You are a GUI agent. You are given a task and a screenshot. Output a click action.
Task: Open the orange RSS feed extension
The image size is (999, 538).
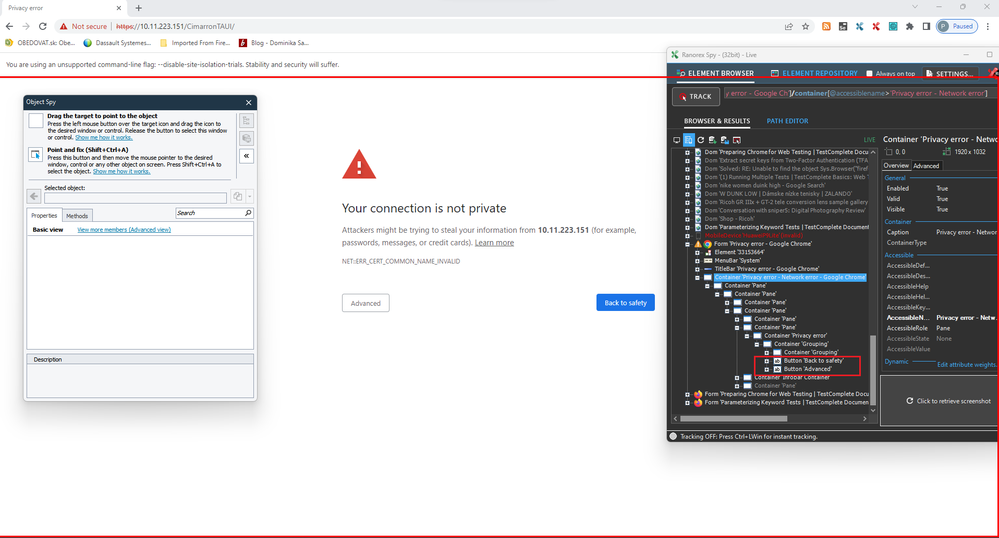point(826,26)
